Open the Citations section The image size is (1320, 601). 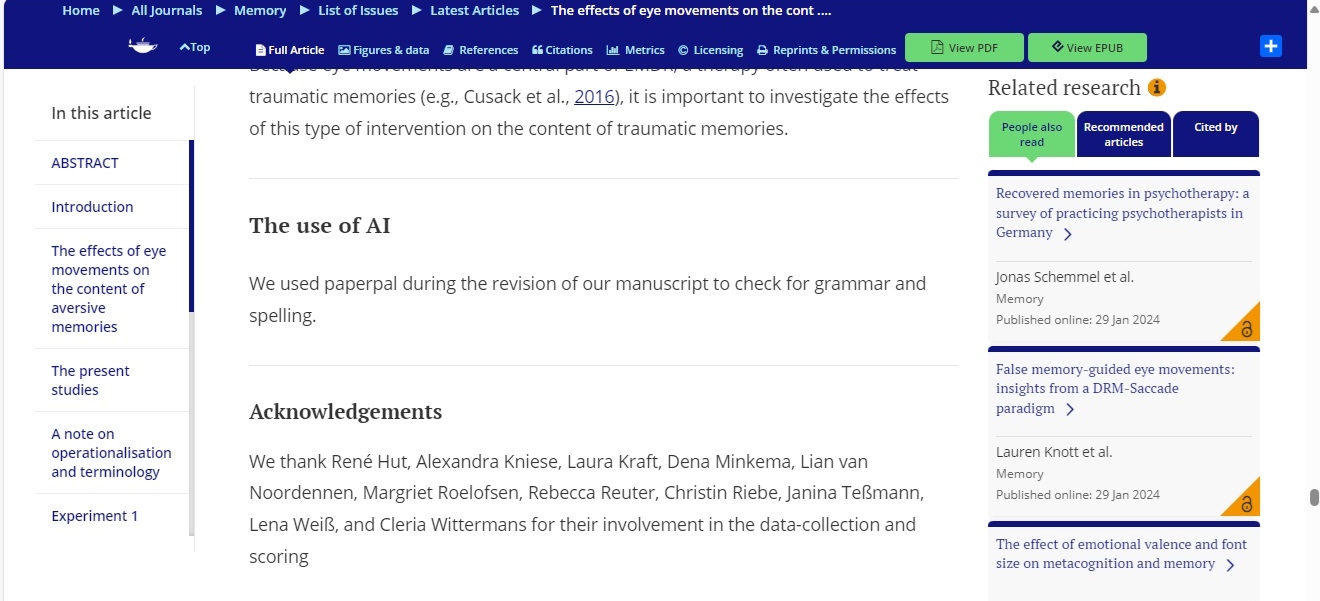point(562,50)
